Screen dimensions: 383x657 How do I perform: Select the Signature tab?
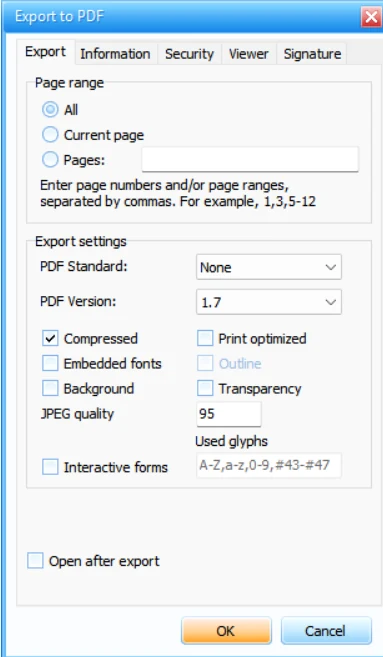pyautogui.click(x=312, y=54)
